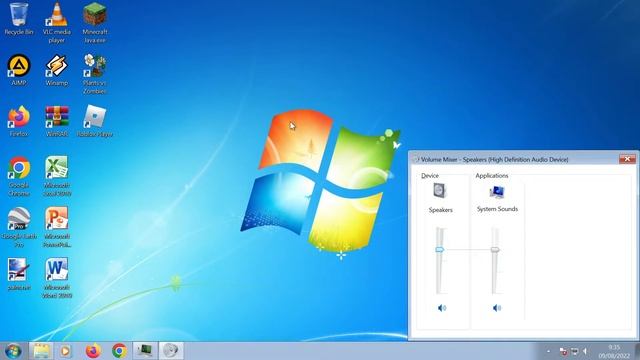Image resolution: width=640 pixels, height=360 pixels.
Task: Click the Action Center flag tray icon
Action: tap(563, 351)
